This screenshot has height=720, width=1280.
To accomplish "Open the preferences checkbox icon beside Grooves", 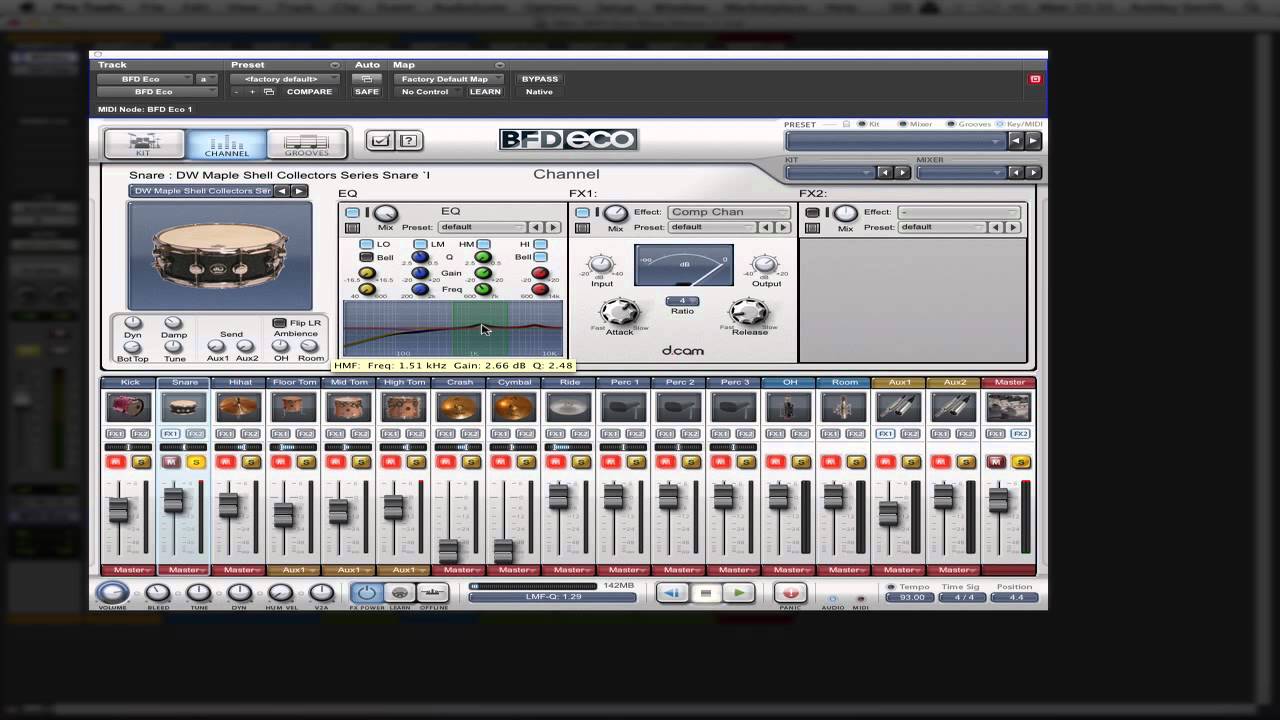I will click(x=380, y=141).
